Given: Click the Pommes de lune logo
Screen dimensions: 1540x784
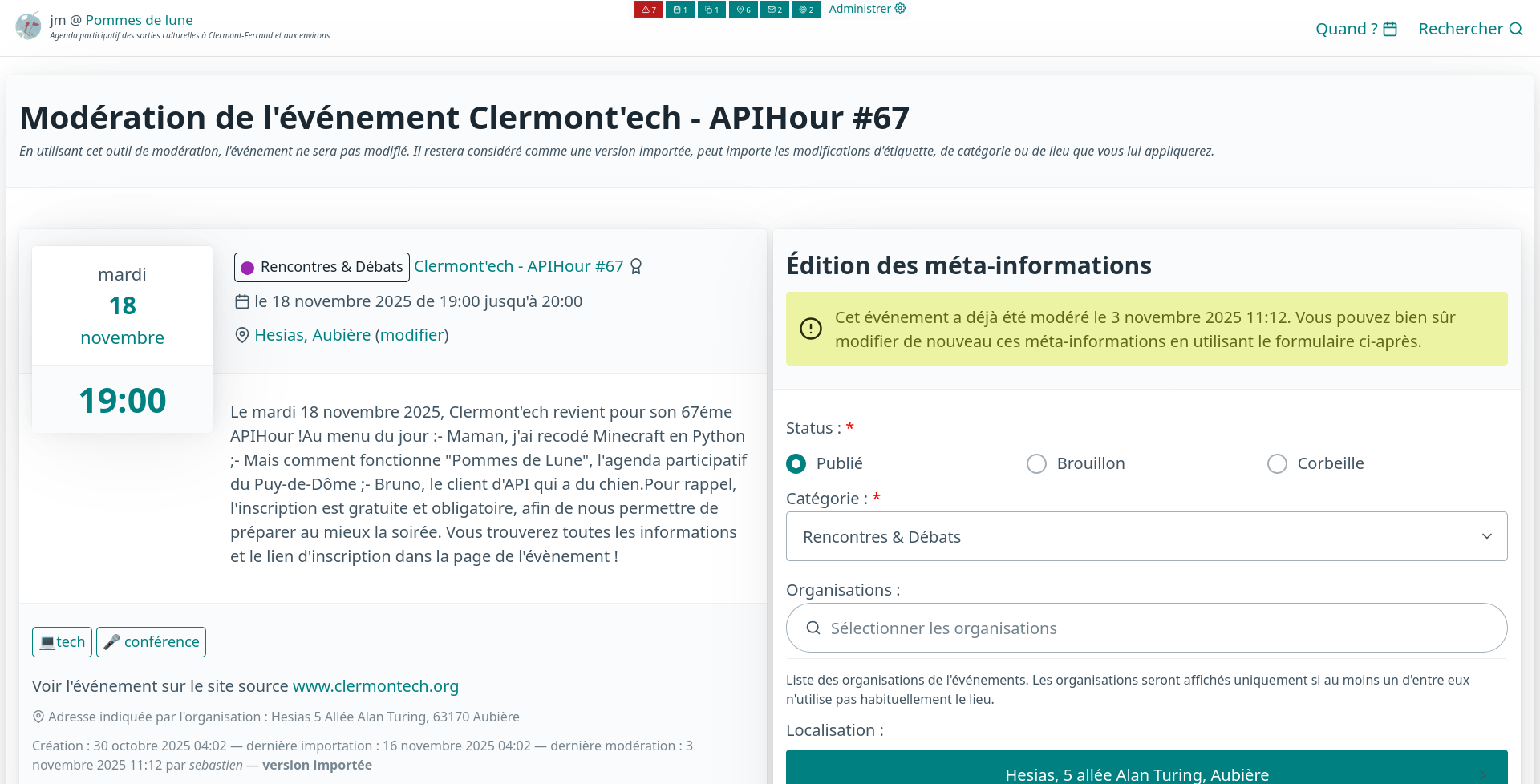Looking at the screenshot, I should (x=28, y=26).
